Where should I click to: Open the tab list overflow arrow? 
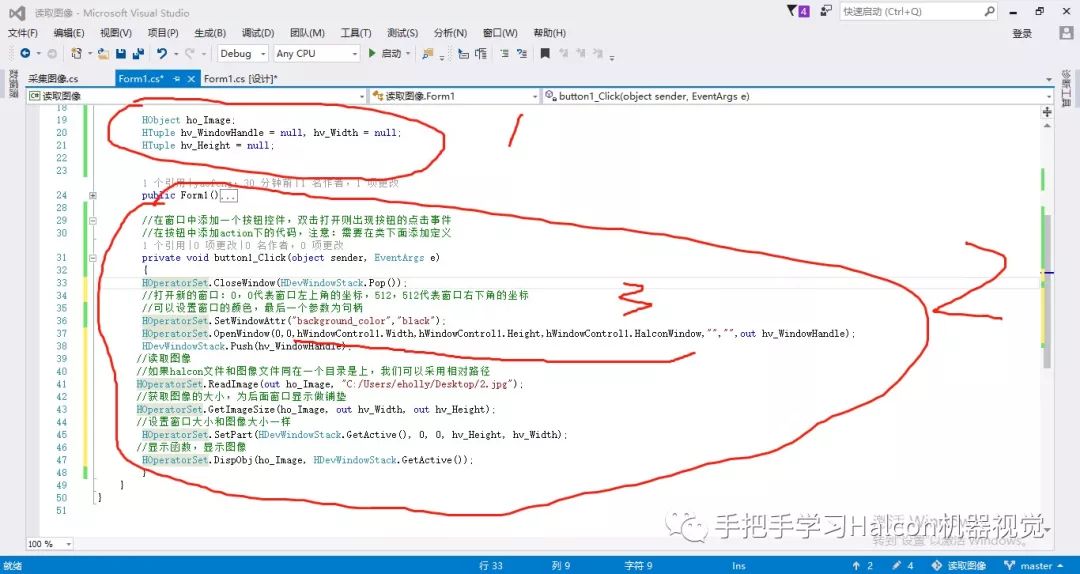coord(1049,79)
